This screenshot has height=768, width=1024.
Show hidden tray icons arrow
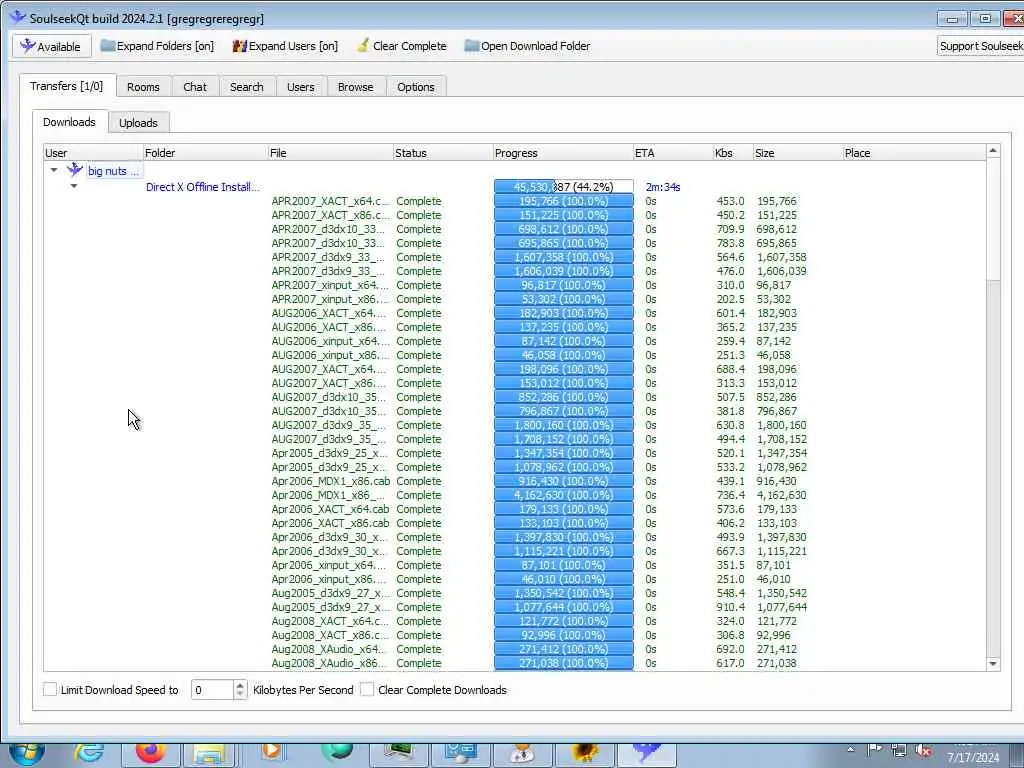pos(850,750)
